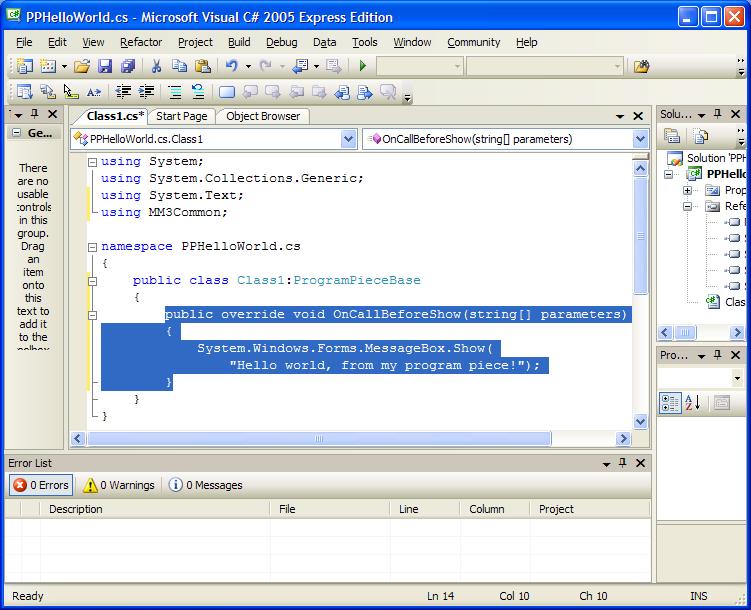Open the Properties panel object dropdown
Image resolution: width=751 pixels, height=610 pixels.
pyautogui.click(x=737, y=378)
